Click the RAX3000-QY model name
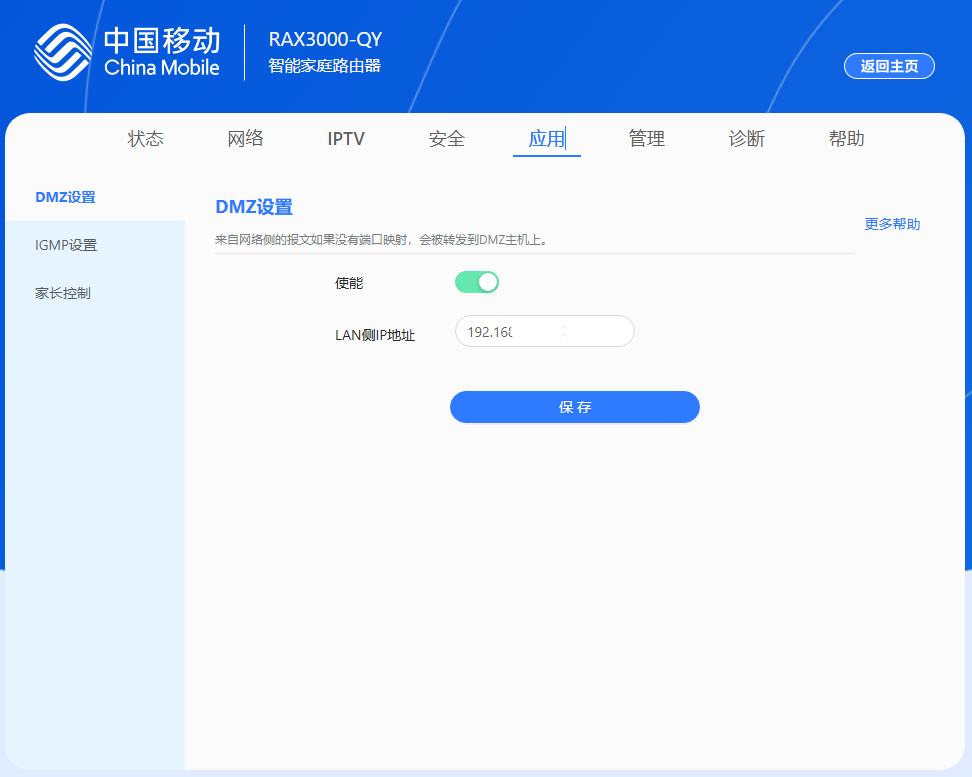972x777 pixels. tap(325, 40)
